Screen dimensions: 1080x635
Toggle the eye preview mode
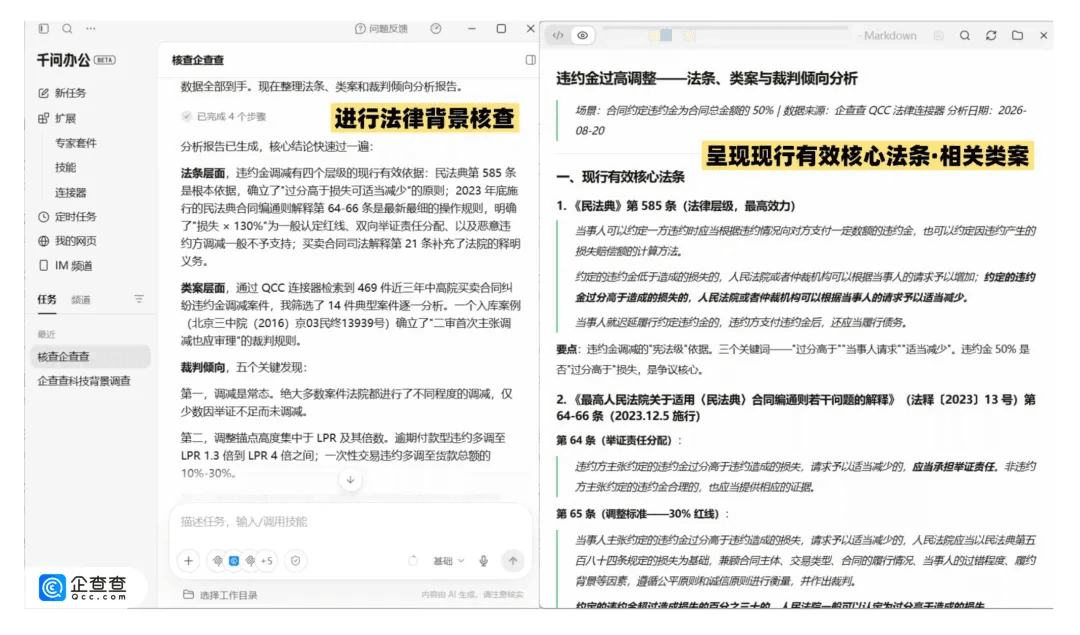point(583,35)
